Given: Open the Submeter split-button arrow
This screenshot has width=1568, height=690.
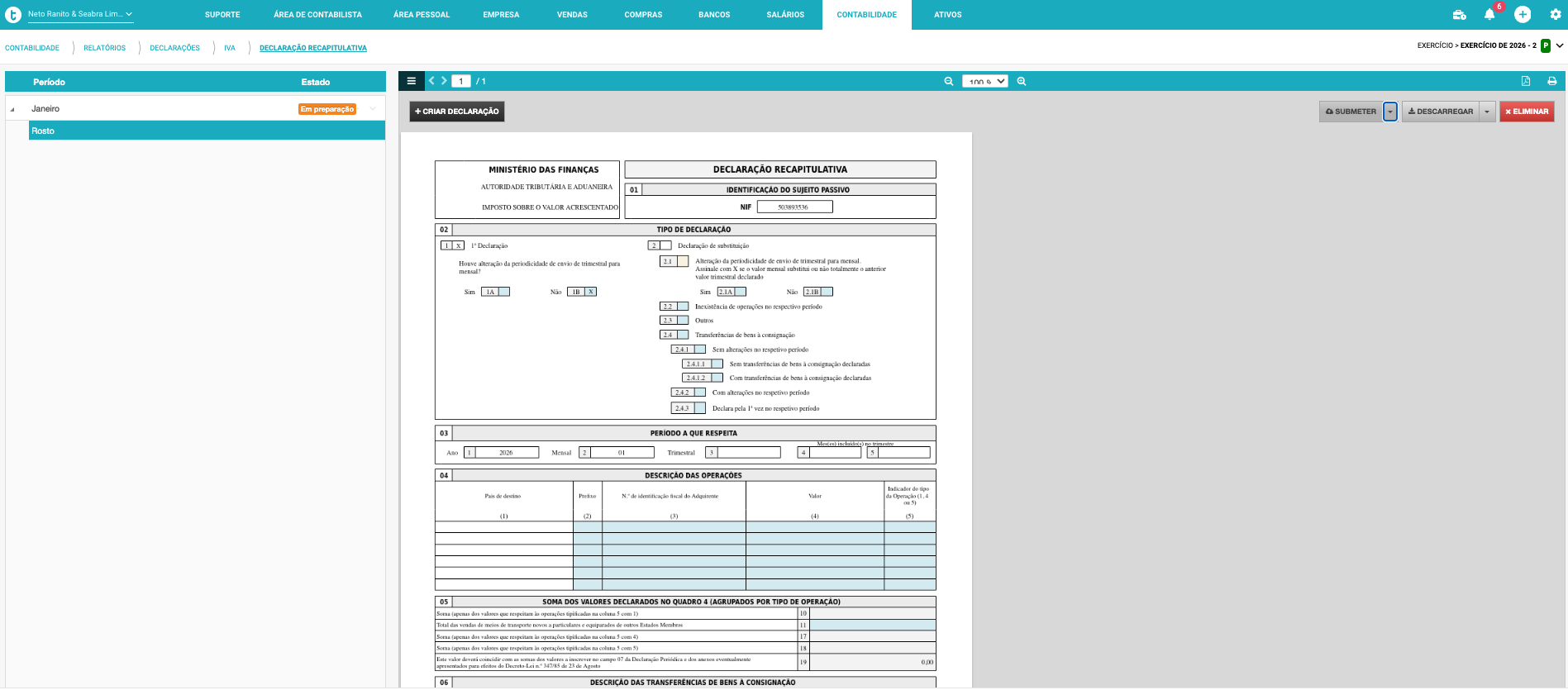Looking at the screenshot, I should [x=1390, y=112].
